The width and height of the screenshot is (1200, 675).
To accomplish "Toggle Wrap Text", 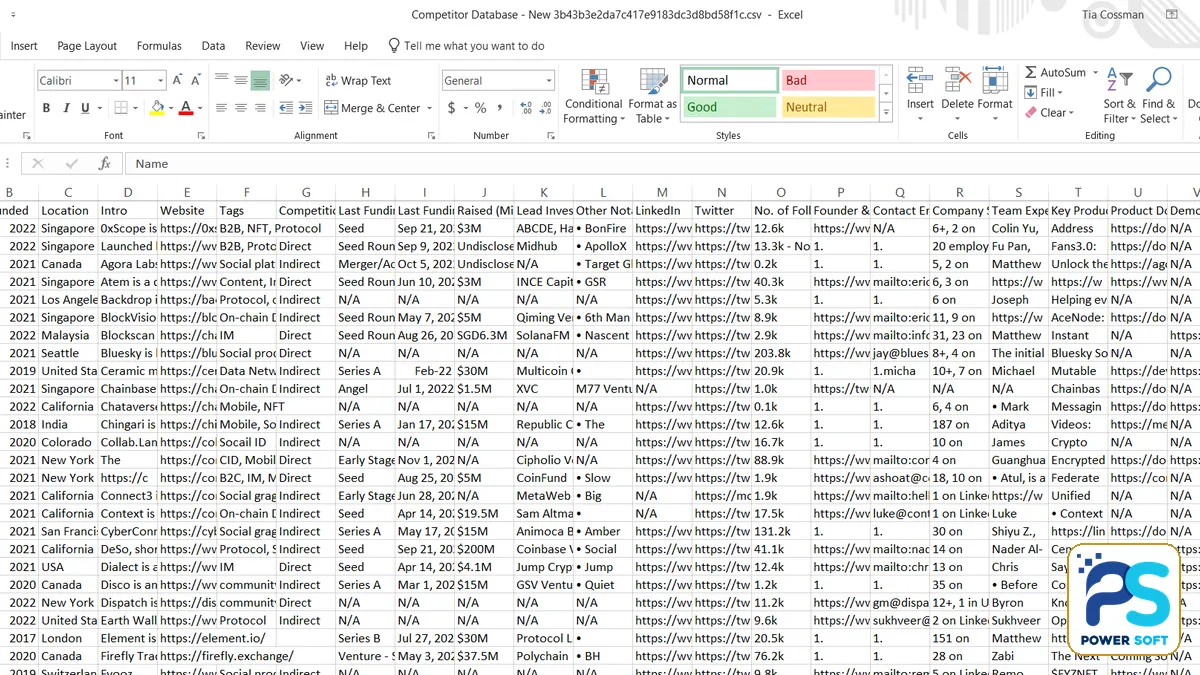I will (x=358, y=81).
